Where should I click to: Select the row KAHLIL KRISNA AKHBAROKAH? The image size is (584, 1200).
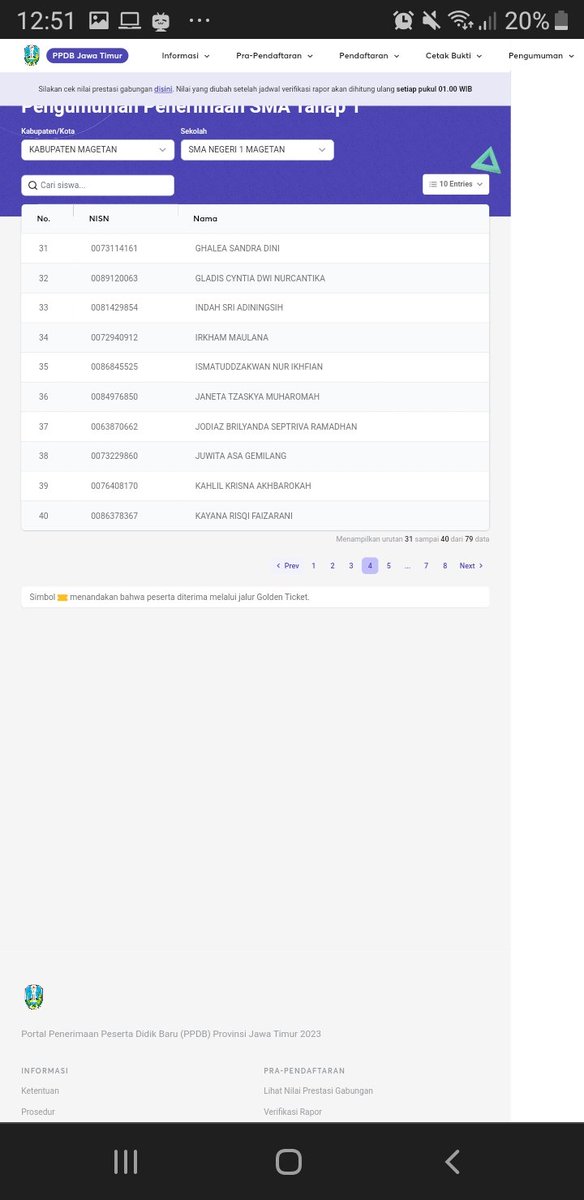[255, 486]
